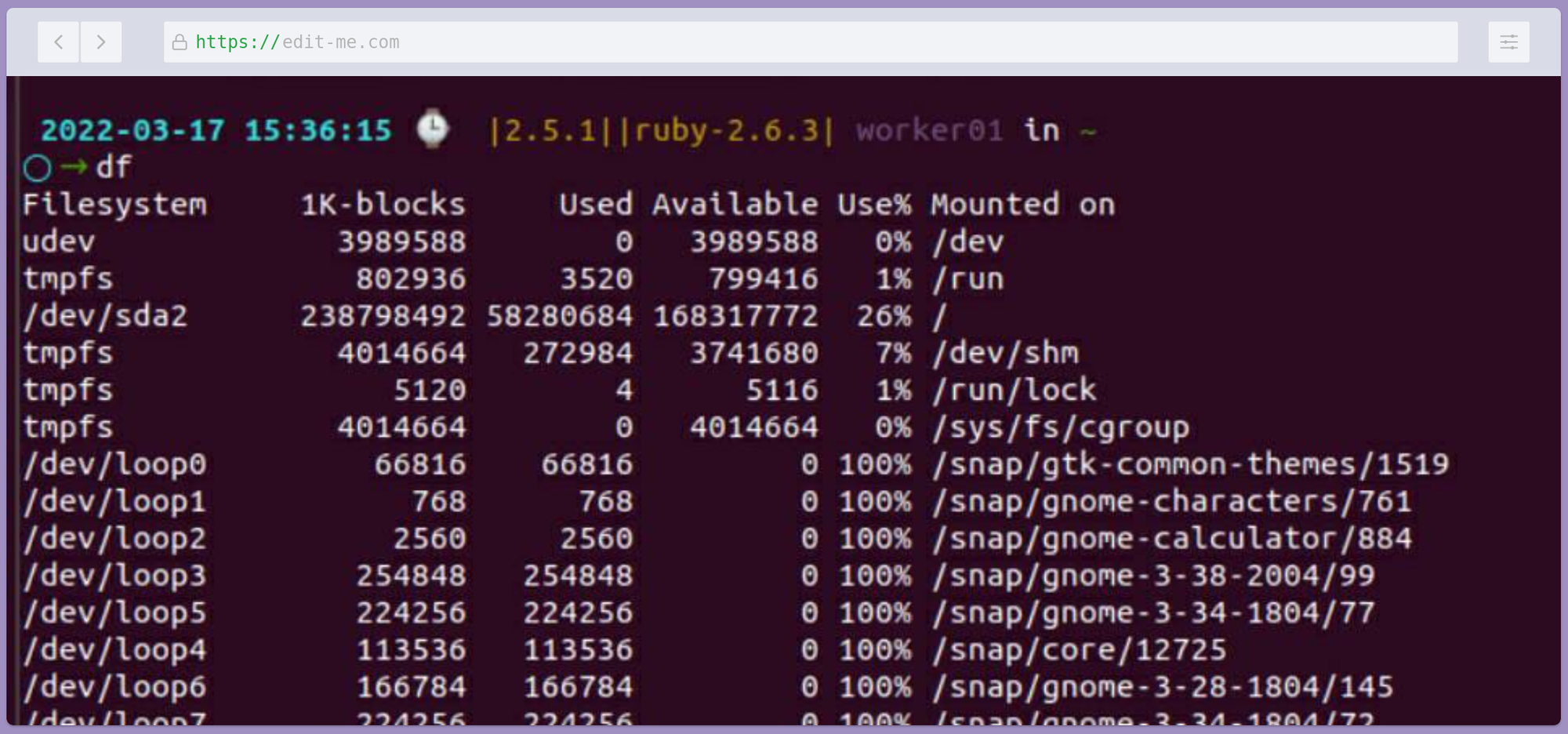The image size is (1568, 734).
Task: Click the 26% usage value
Action: [884, 316]
